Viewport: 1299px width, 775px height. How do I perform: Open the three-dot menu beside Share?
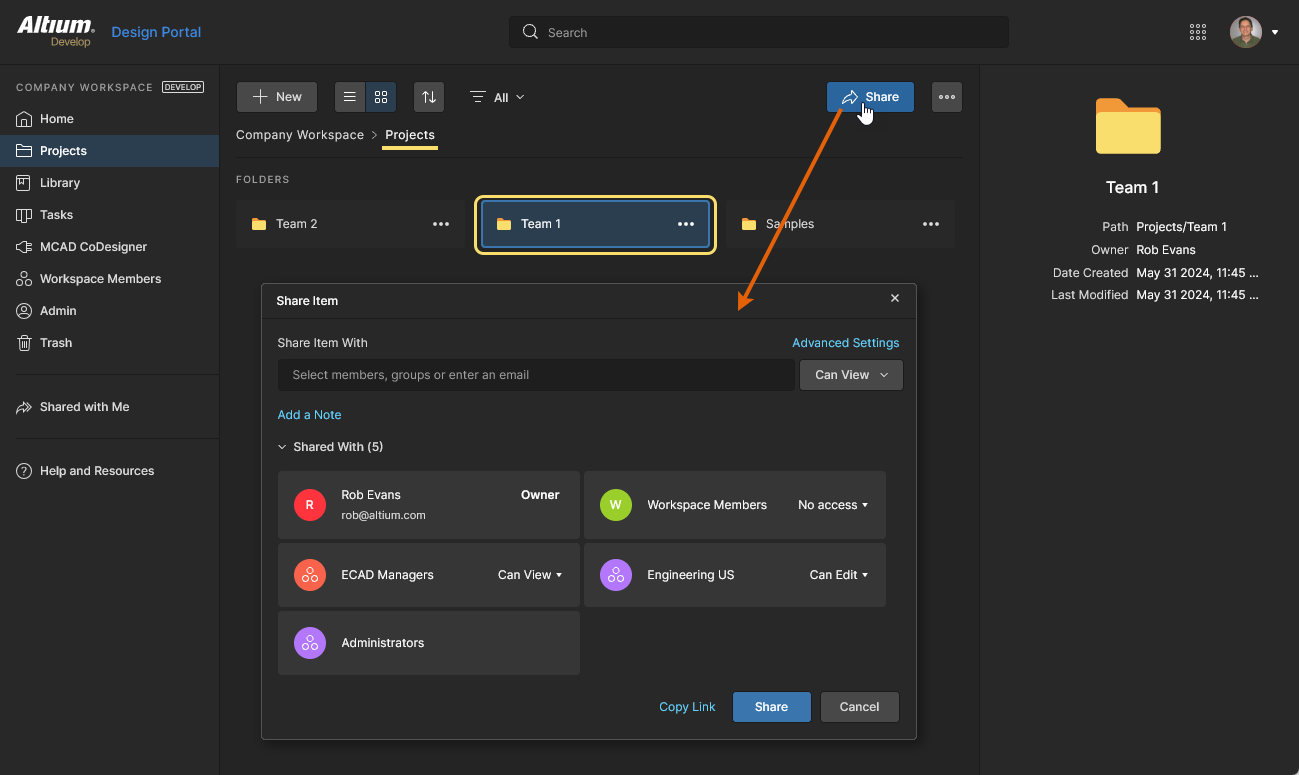coord(947,97)
